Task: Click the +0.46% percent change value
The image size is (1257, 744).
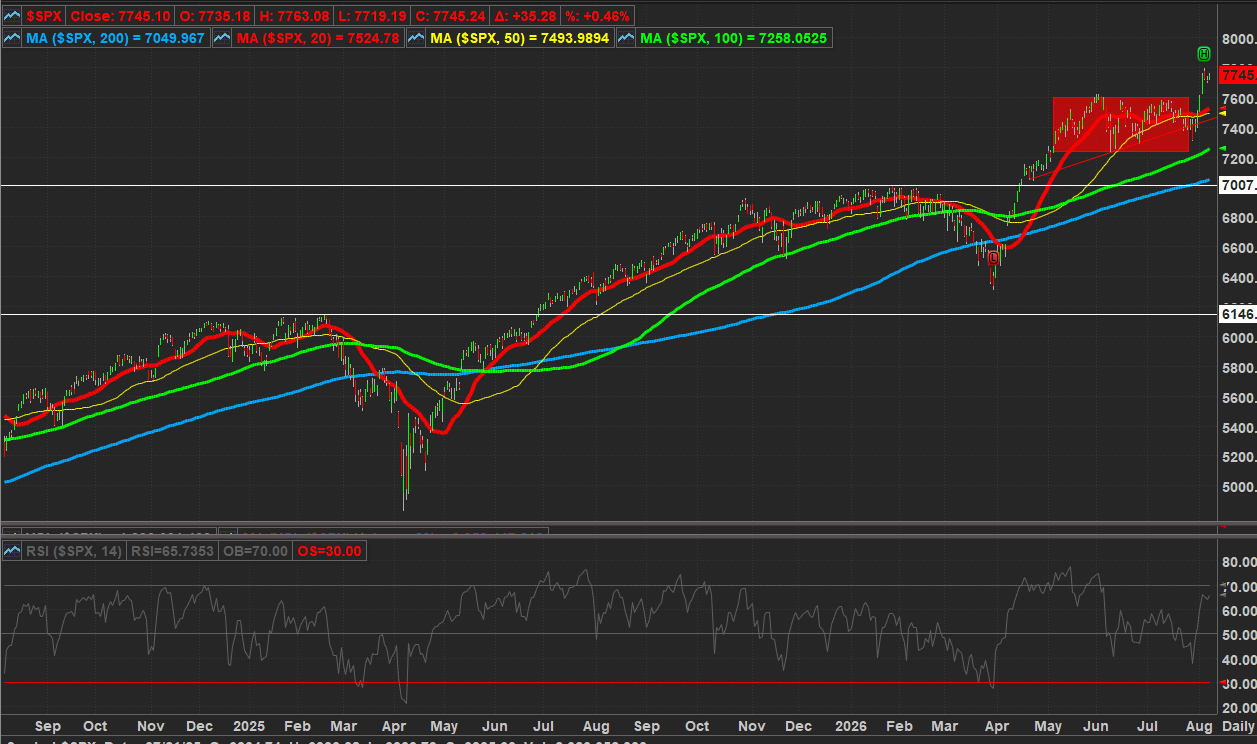Action: [598, 17]
